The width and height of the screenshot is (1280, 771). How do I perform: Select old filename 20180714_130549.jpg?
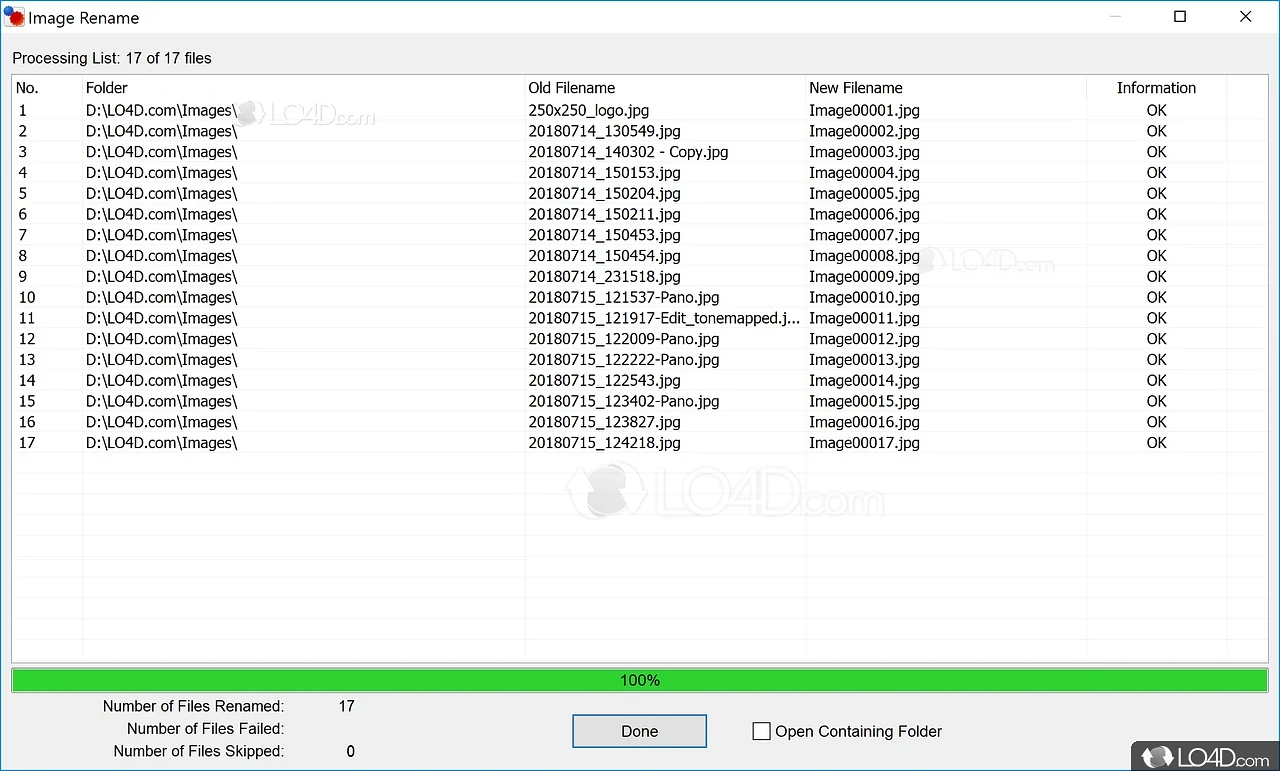[604, 131]
